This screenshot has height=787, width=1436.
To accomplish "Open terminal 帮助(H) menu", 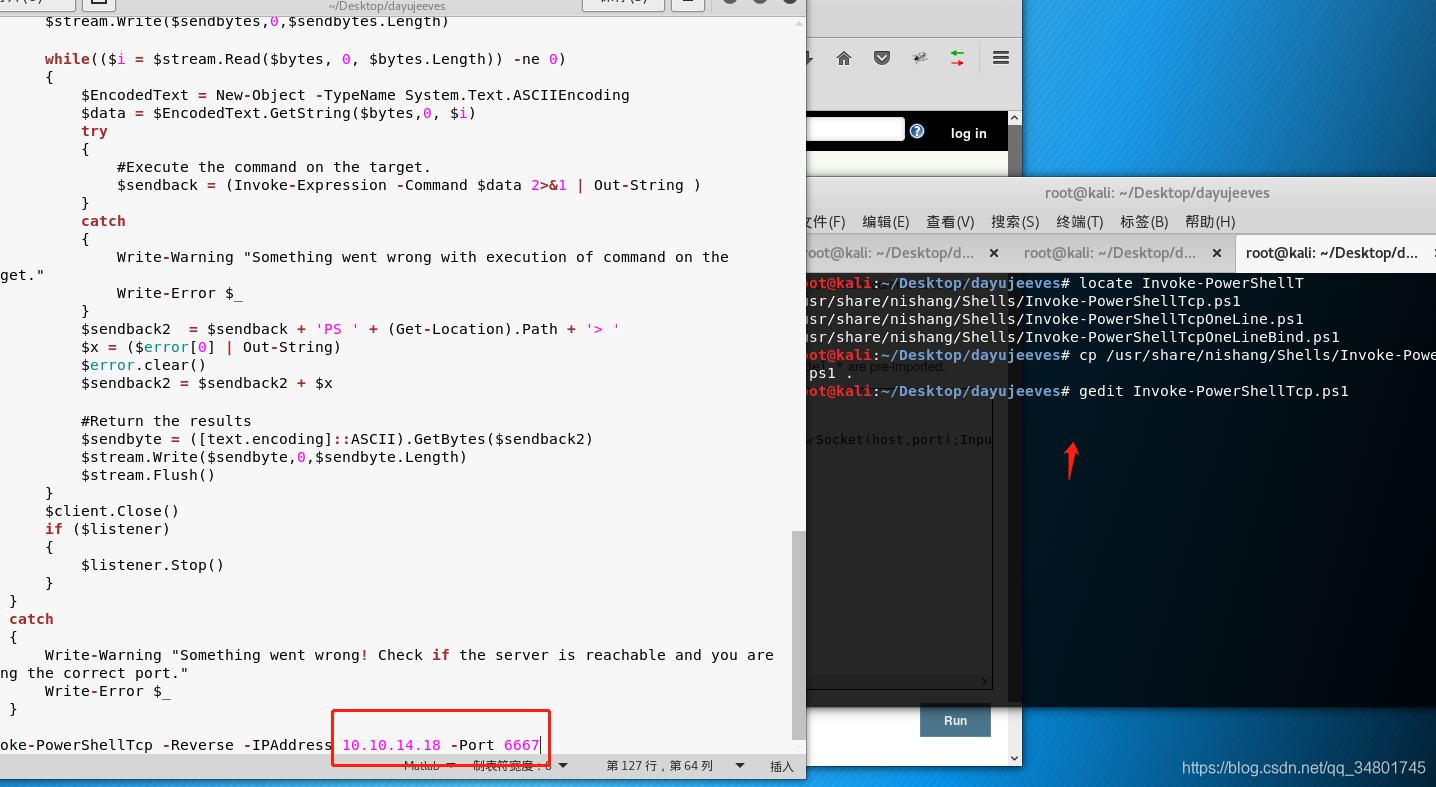I will (x=1210, y=222).
